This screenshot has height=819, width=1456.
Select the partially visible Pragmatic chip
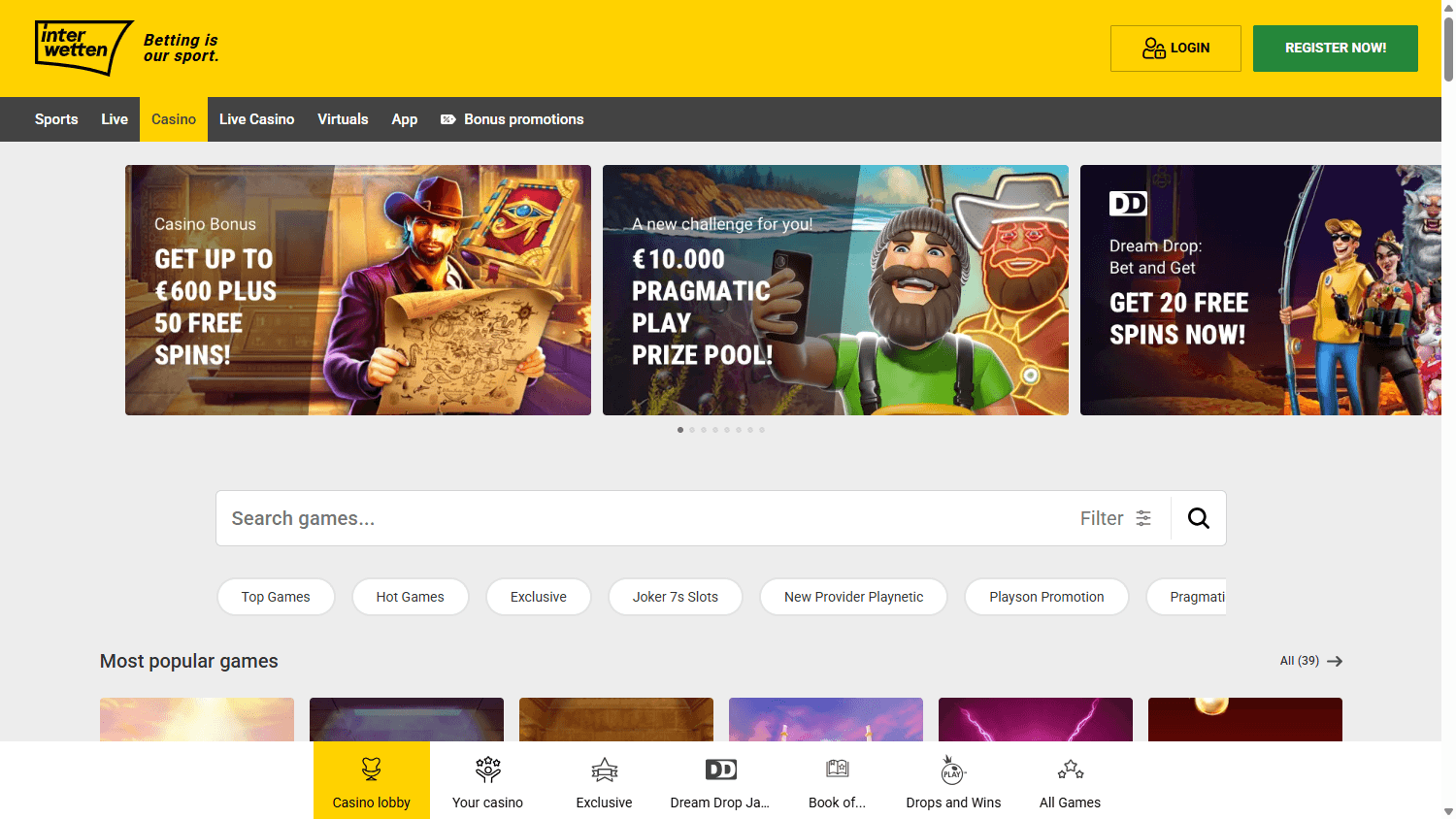[1187, 597]
